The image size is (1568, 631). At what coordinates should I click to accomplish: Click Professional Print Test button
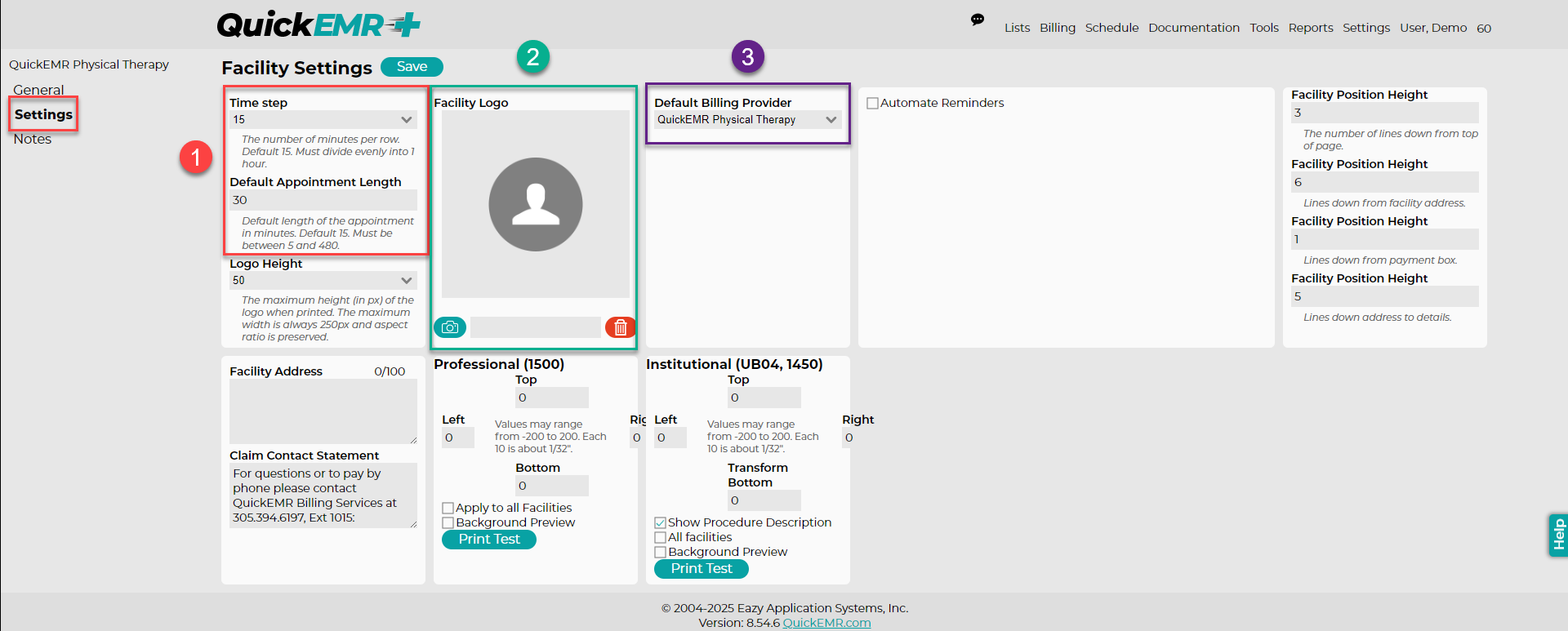tap(489, 540)
